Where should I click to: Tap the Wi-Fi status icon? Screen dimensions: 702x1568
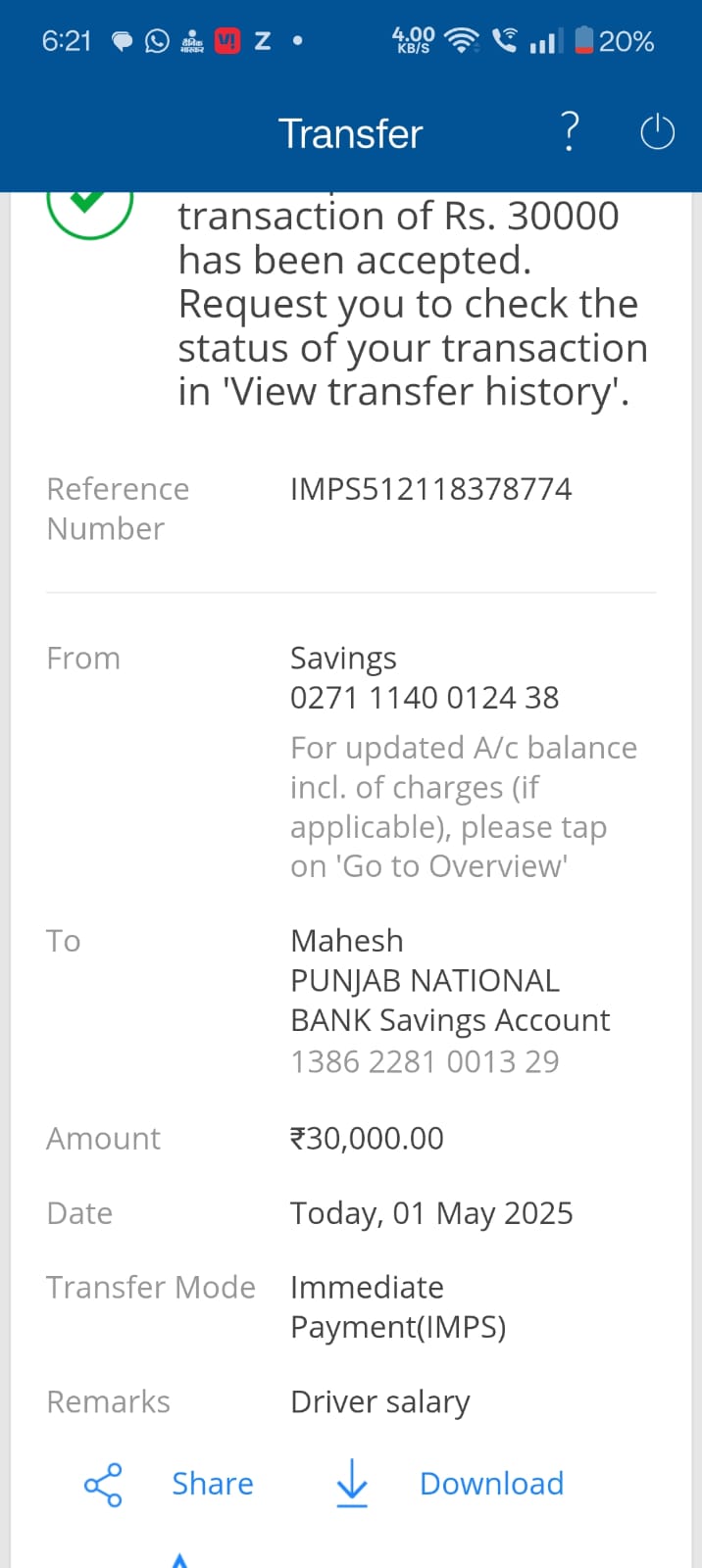(461, 41)
